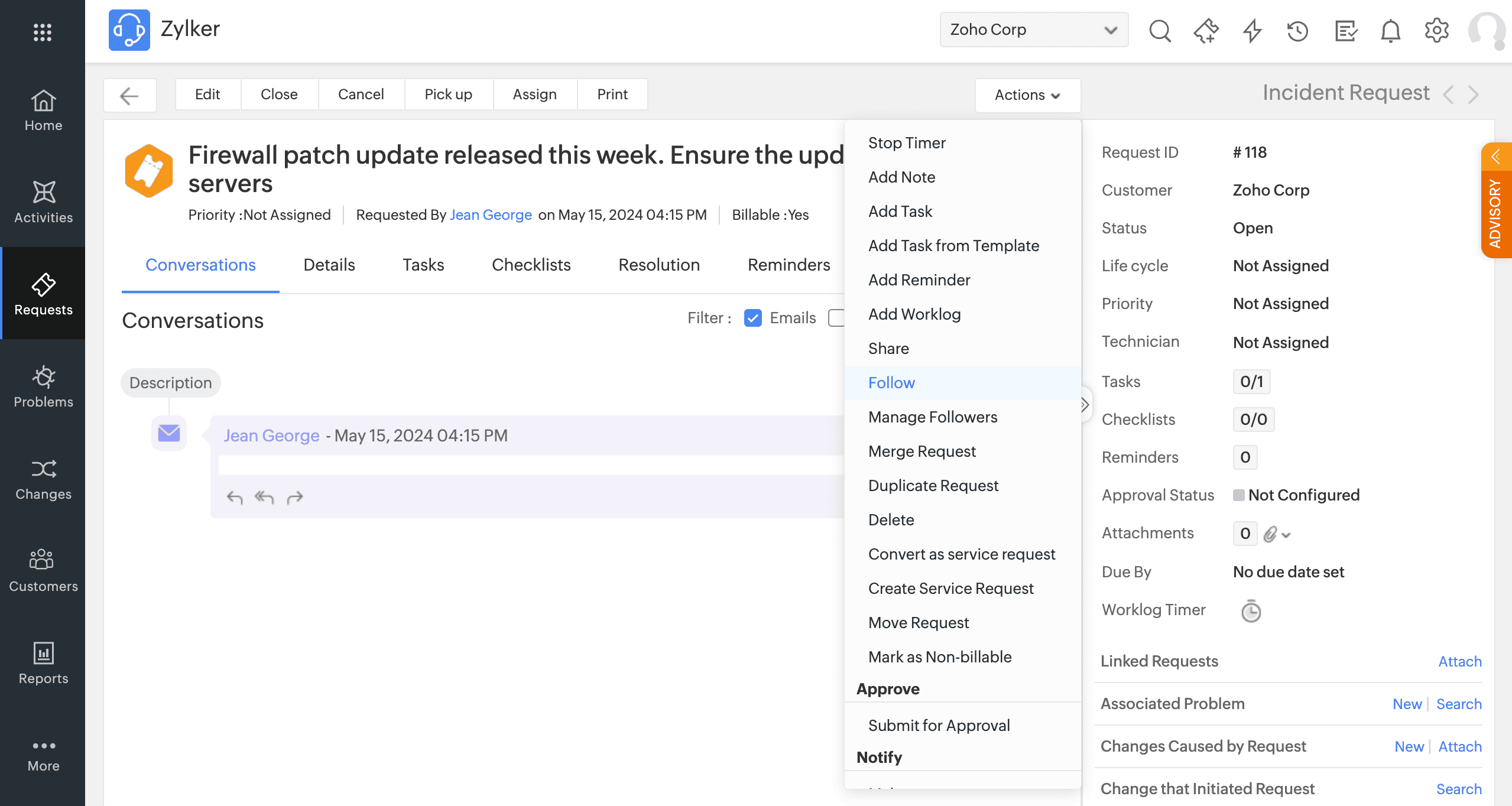
Task: Select Merge Request from Actions menu
Action: point(922,451)
